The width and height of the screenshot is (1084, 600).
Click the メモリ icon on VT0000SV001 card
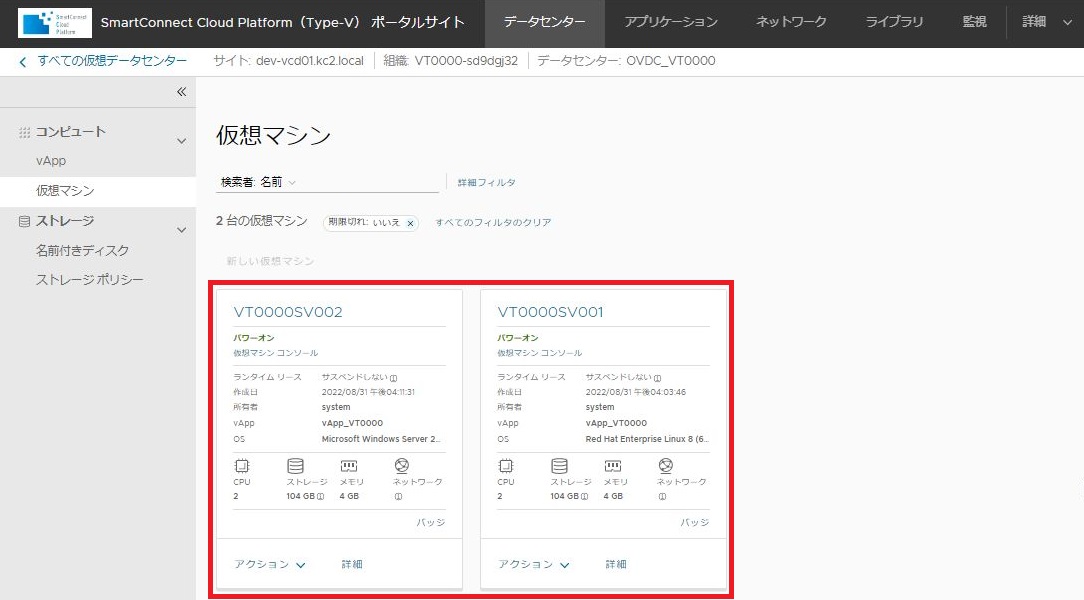point(613,466)
